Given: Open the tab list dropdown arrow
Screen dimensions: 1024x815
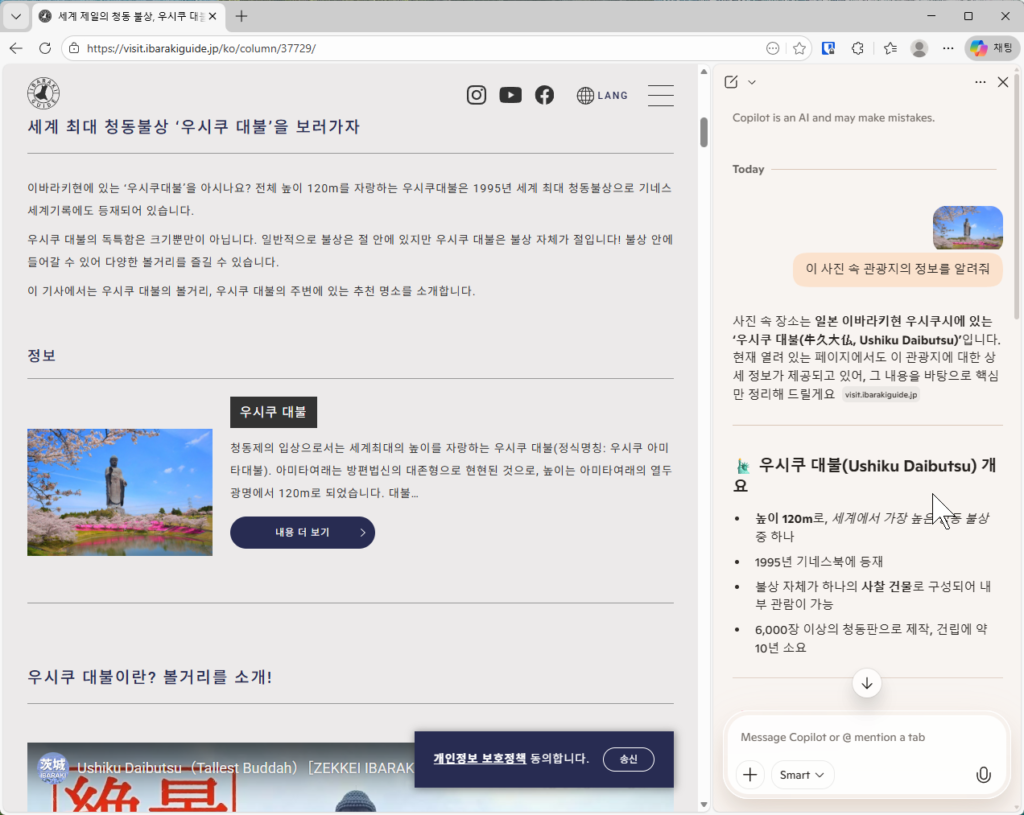Looking at the screenshot, I should (x=15, y=16).
